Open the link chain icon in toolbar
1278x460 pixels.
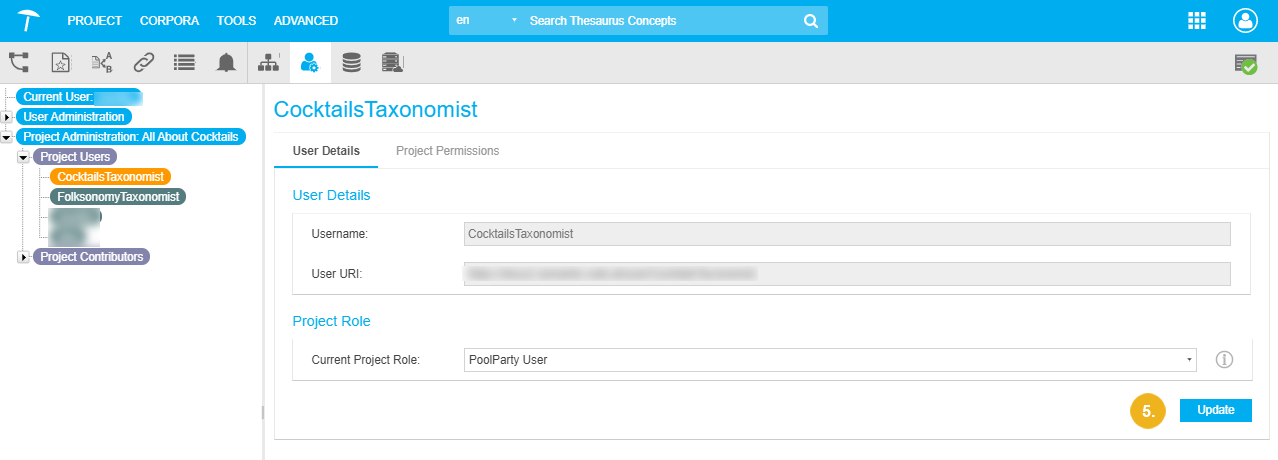tap(144, 63)
